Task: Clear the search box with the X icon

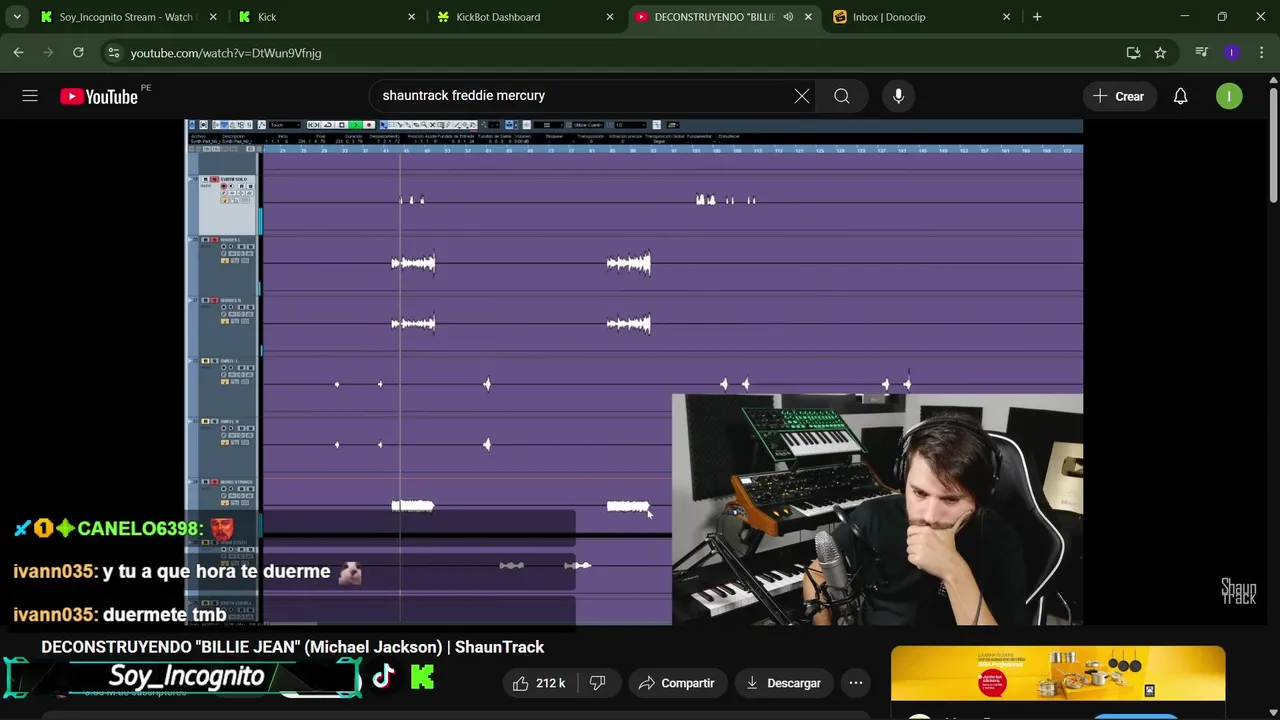Action: point(802,96)
